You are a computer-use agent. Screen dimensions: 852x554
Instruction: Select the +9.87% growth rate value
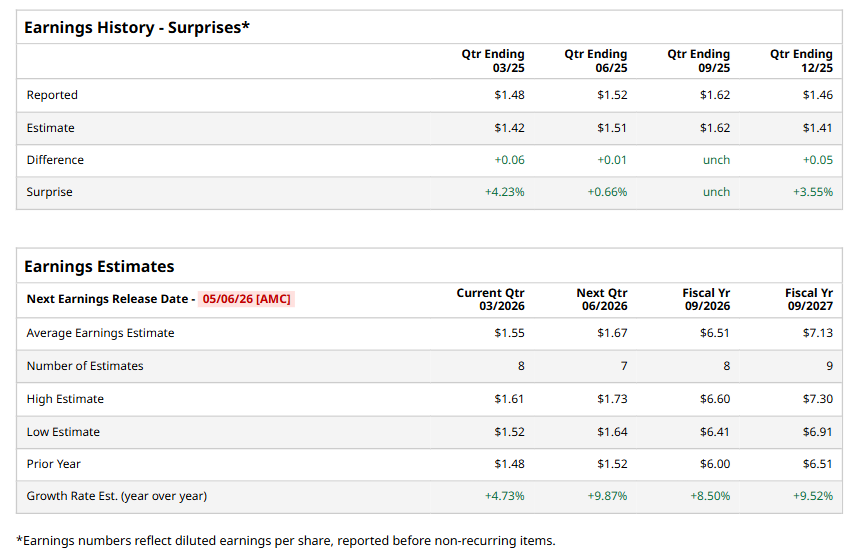pos(607,496)
